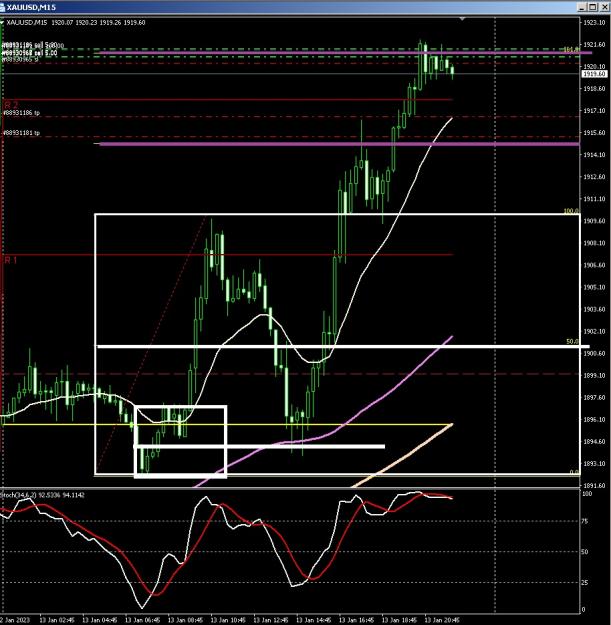Click the R 2 resistance label
This screenshot has height=625, width=611.
pyautogui.click(x=11, y=105)
